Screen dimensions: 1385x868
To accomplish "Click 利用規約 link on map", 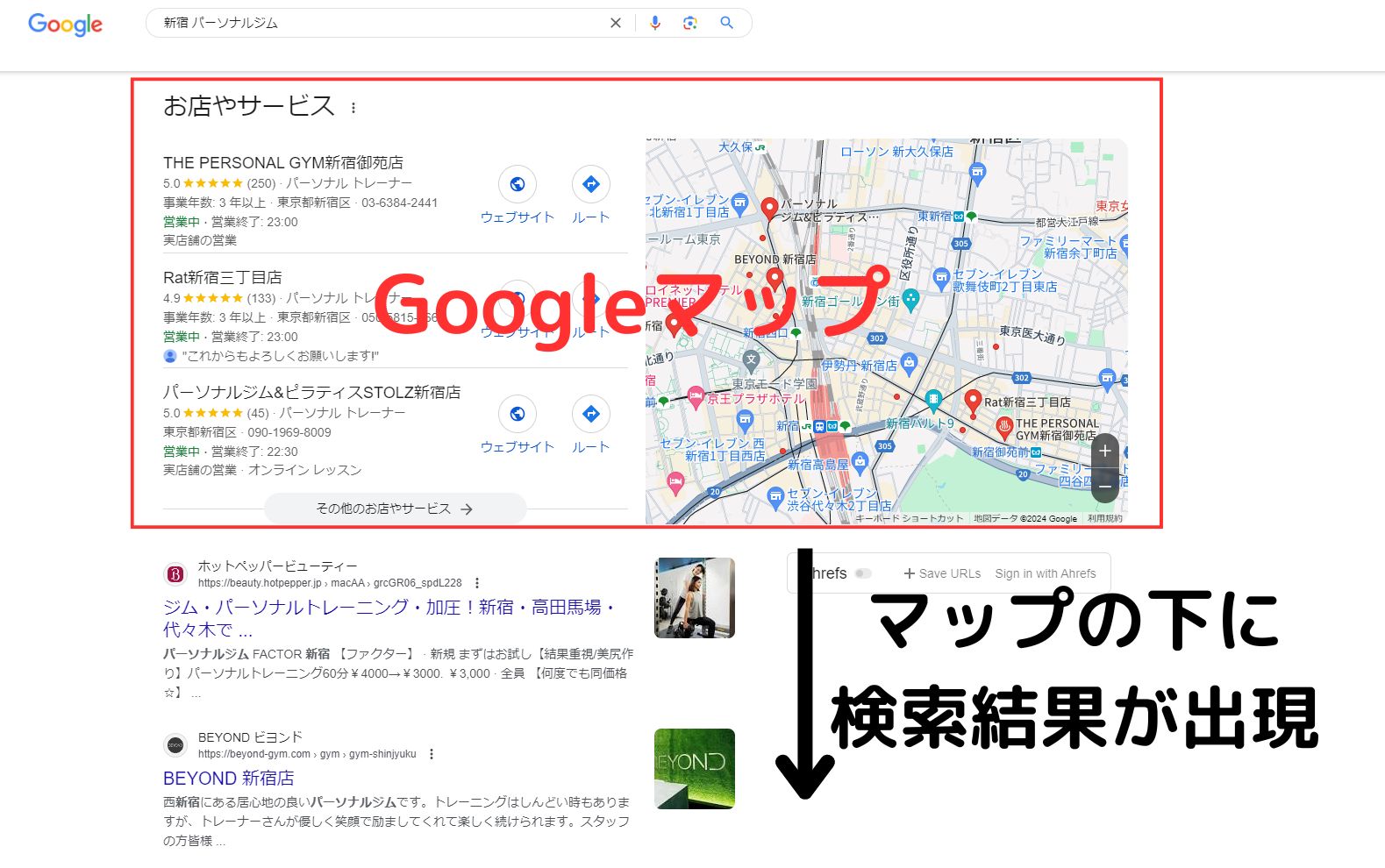I will [x=1104, y=518].
